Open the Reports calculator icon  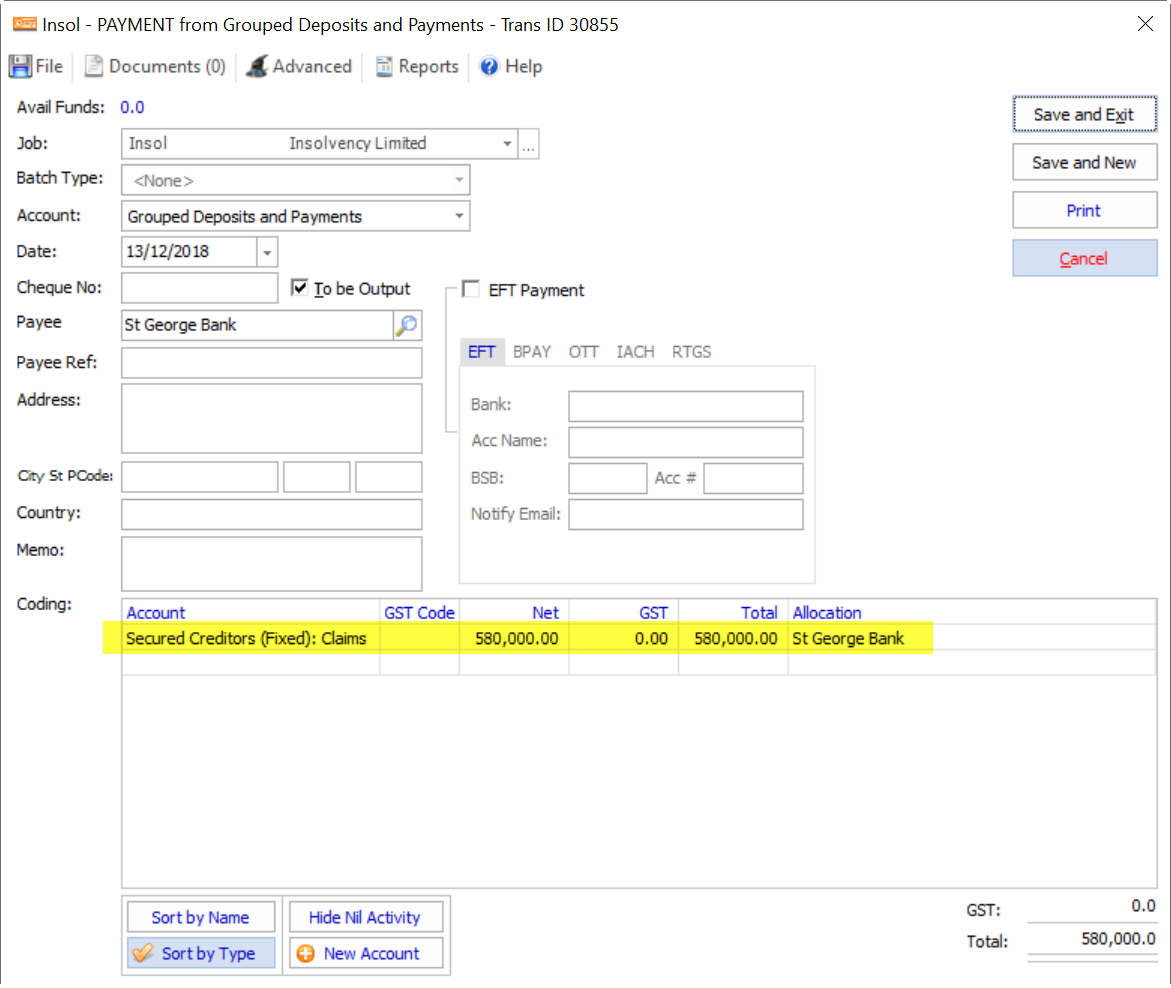tap(384, 66)
